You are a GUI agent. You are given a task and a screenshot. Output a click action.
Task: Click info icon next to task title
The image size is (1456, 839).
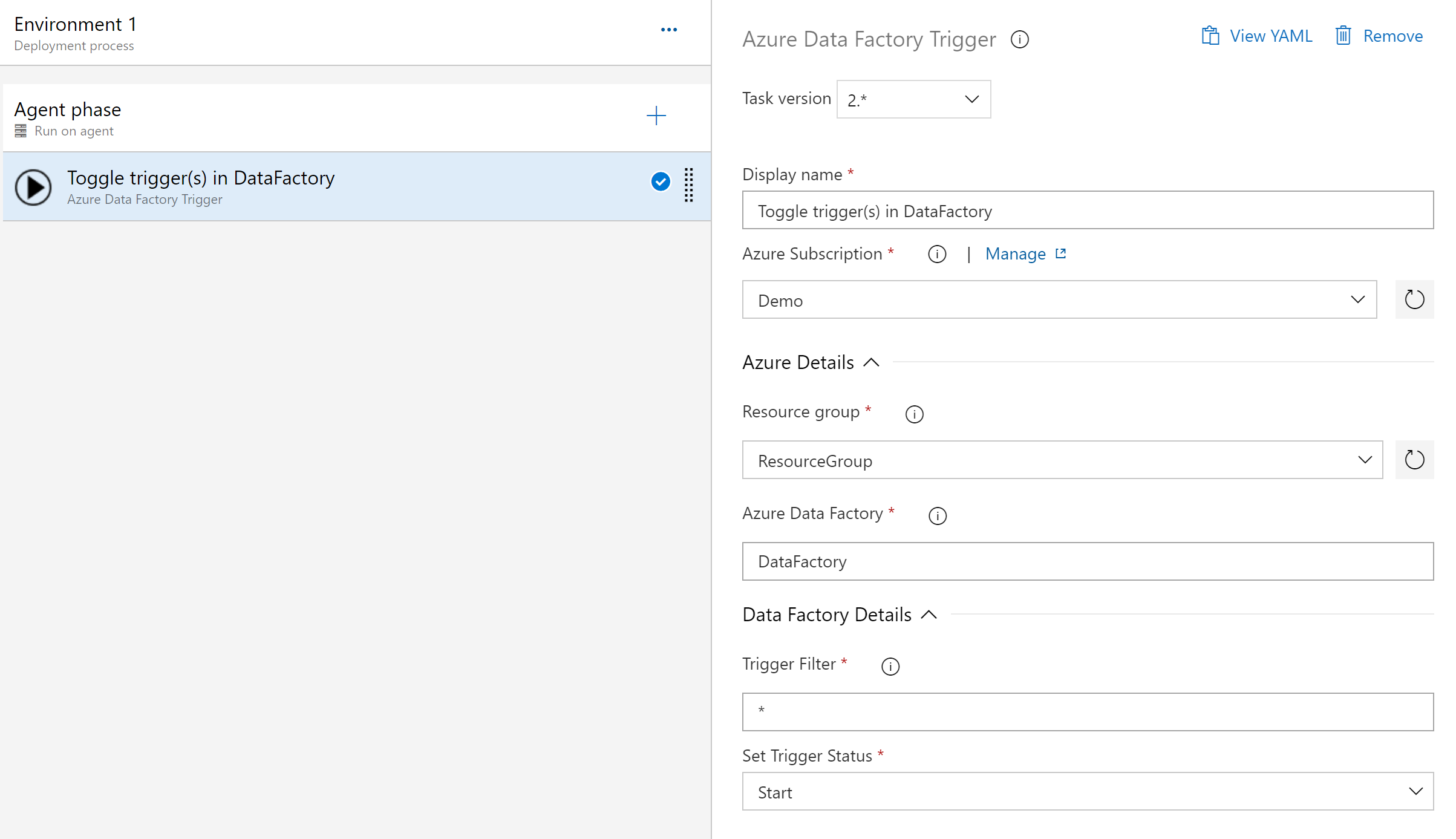pyautogui.click(x=1019, y=40)
